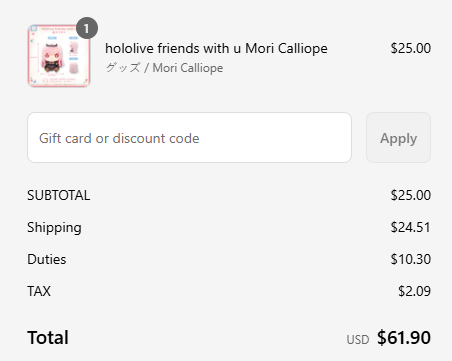This screenshot has width=452, height=361.
Task: Focus the Gift card or discount code field
Action: pos(189,138)
